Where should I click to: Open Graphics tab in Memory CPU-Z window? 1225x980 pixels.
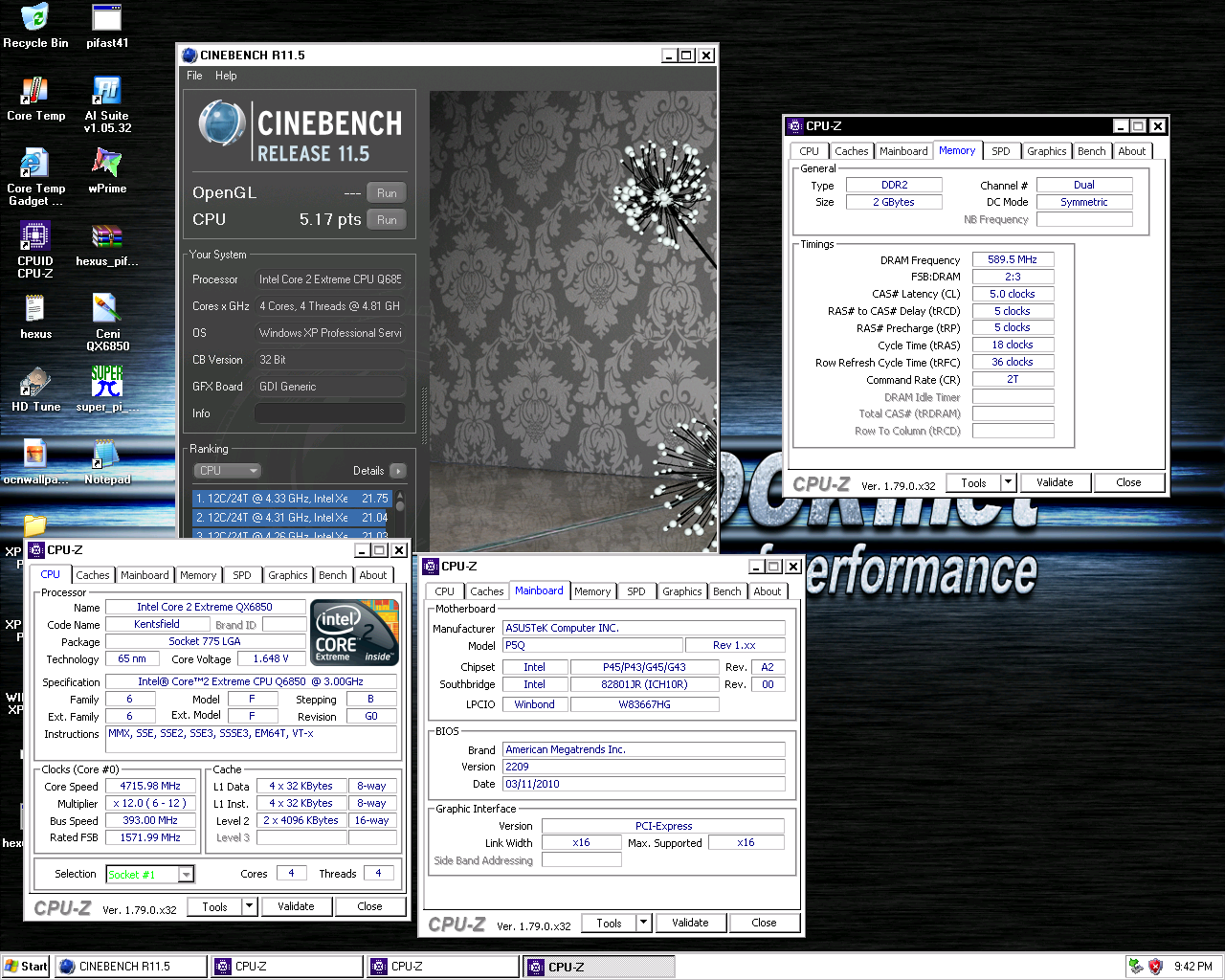pos(1046,151)
